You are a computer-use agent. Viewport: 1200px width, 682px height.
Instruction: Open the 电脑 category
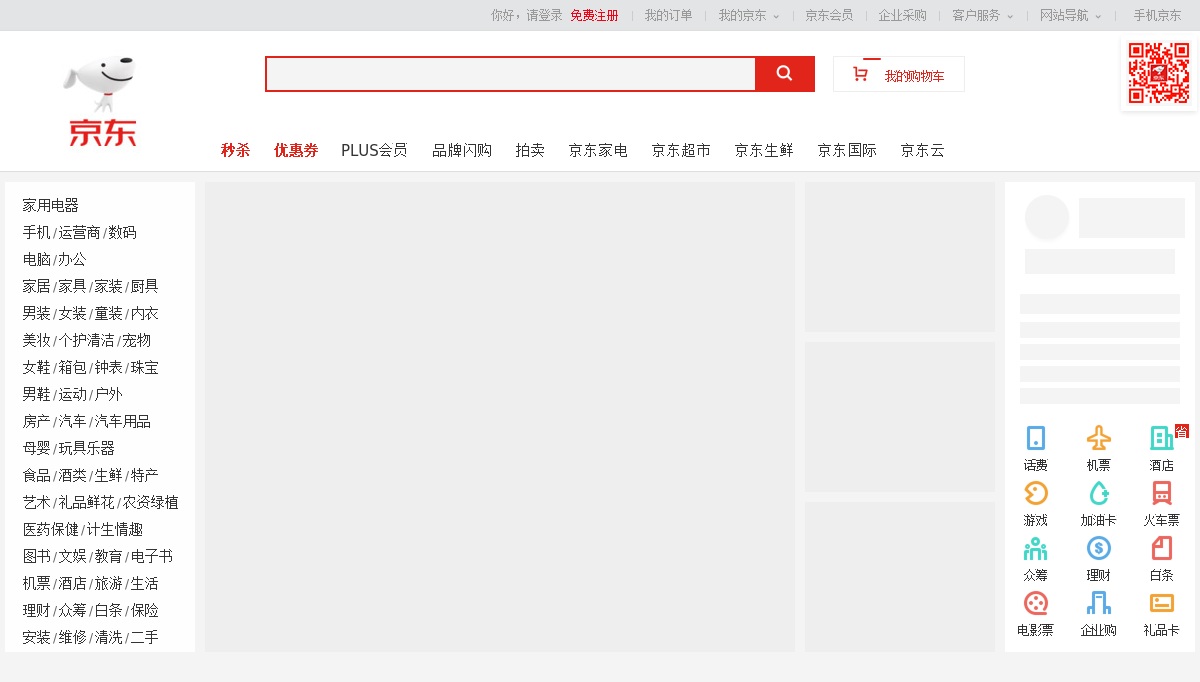point(36,259)
